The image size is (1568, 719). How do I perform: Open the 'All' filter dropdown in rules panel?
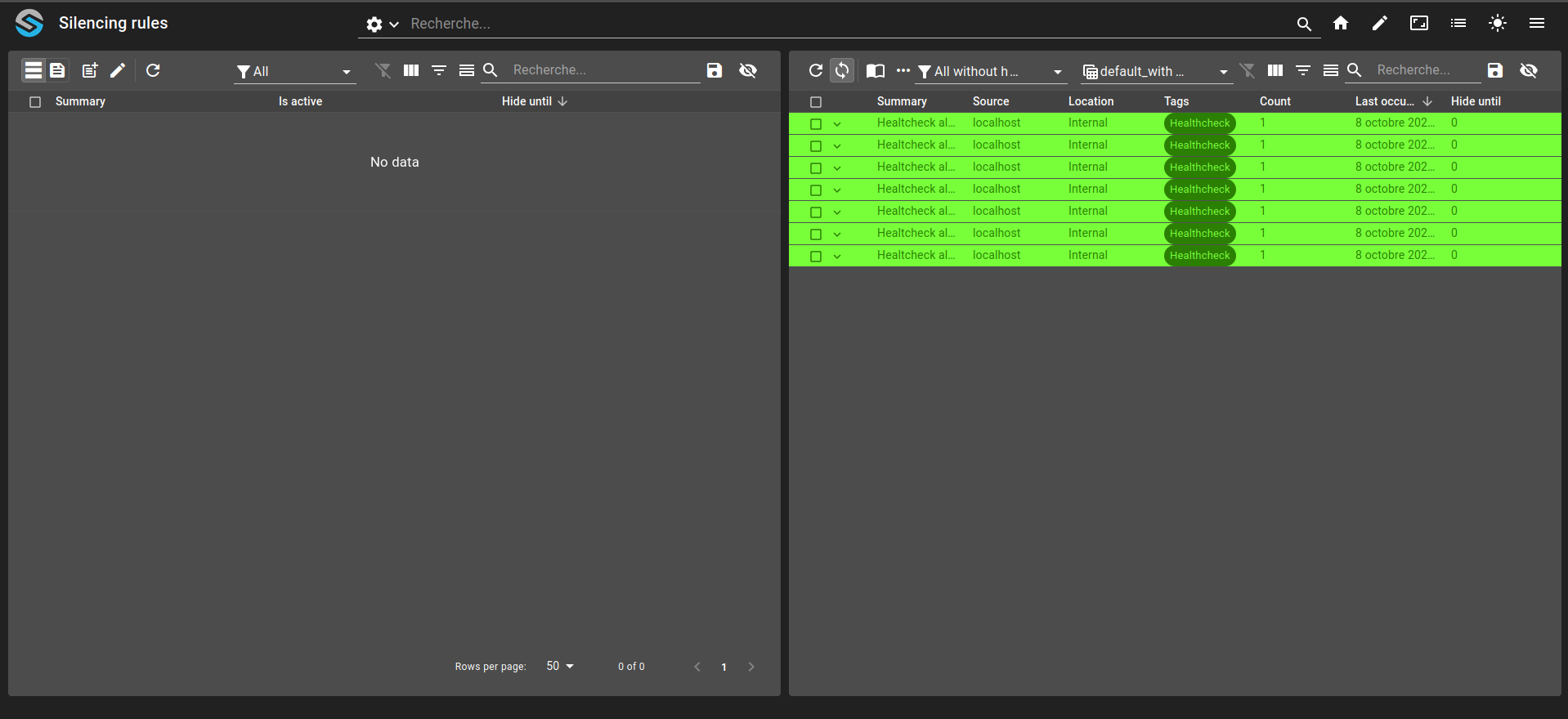coord(294,72)
